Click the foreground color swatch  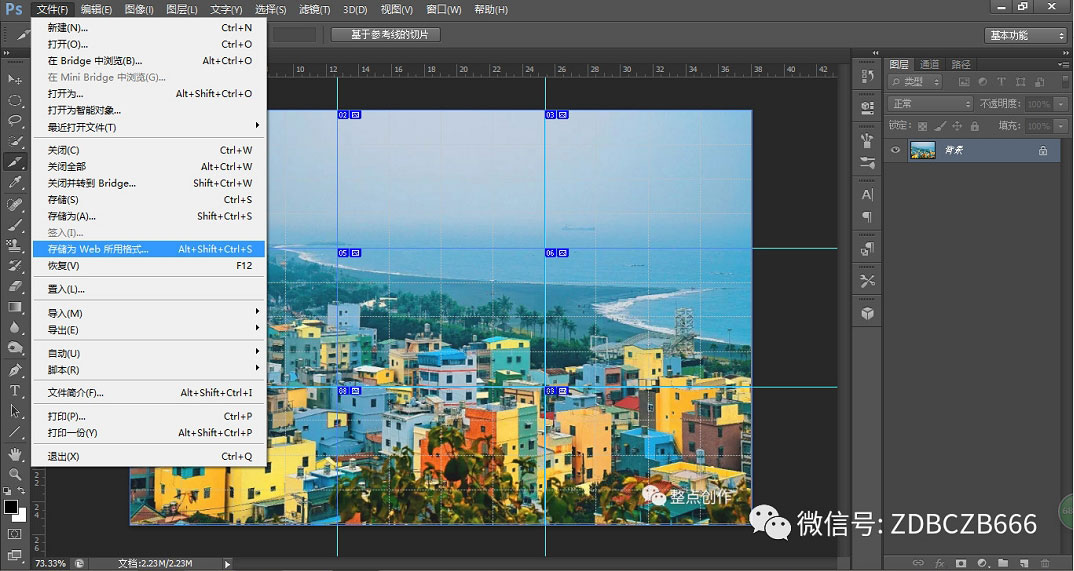(x=11, y=507)
